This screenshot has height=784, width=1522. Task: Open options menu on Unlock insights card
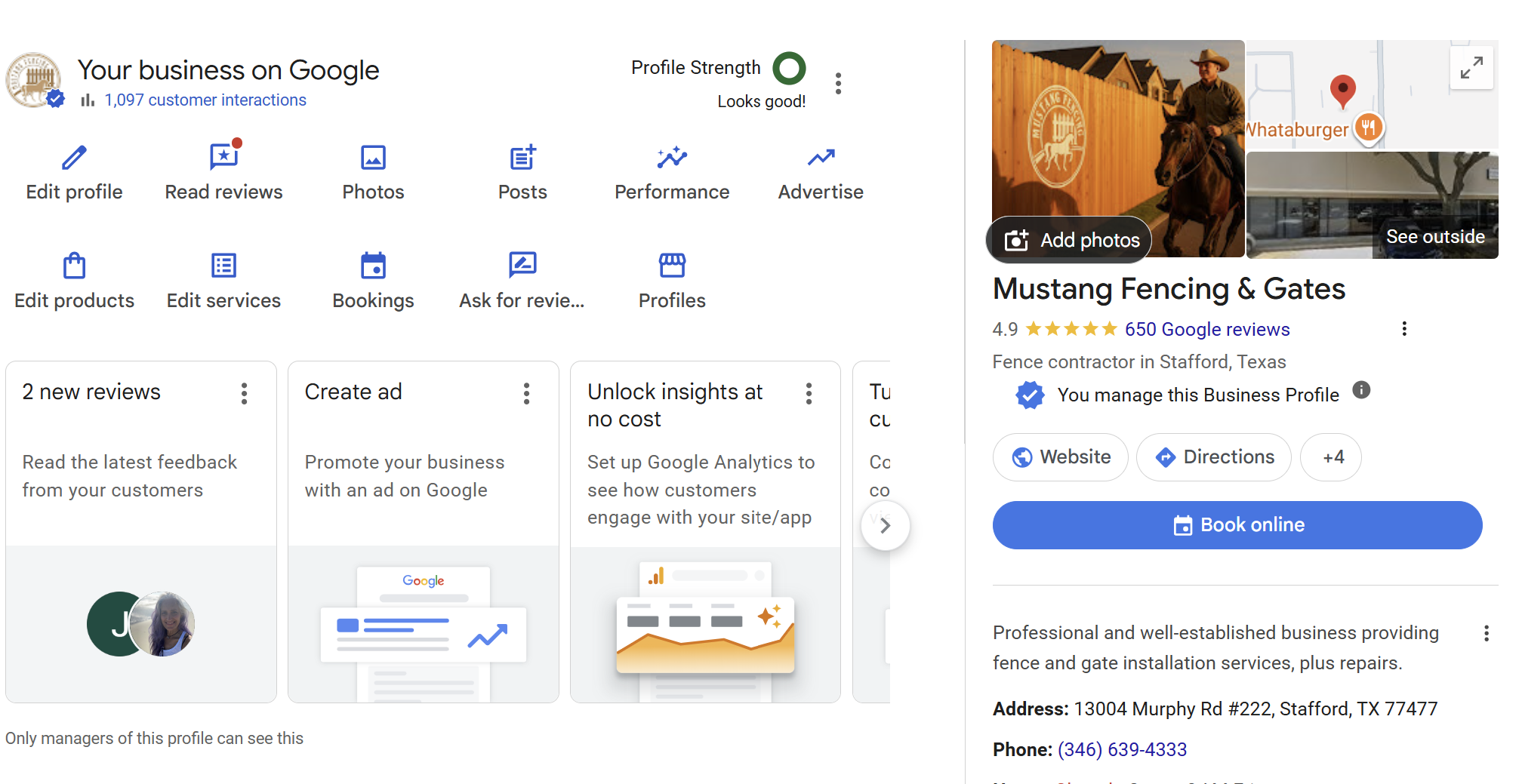[x=809, y=393]
